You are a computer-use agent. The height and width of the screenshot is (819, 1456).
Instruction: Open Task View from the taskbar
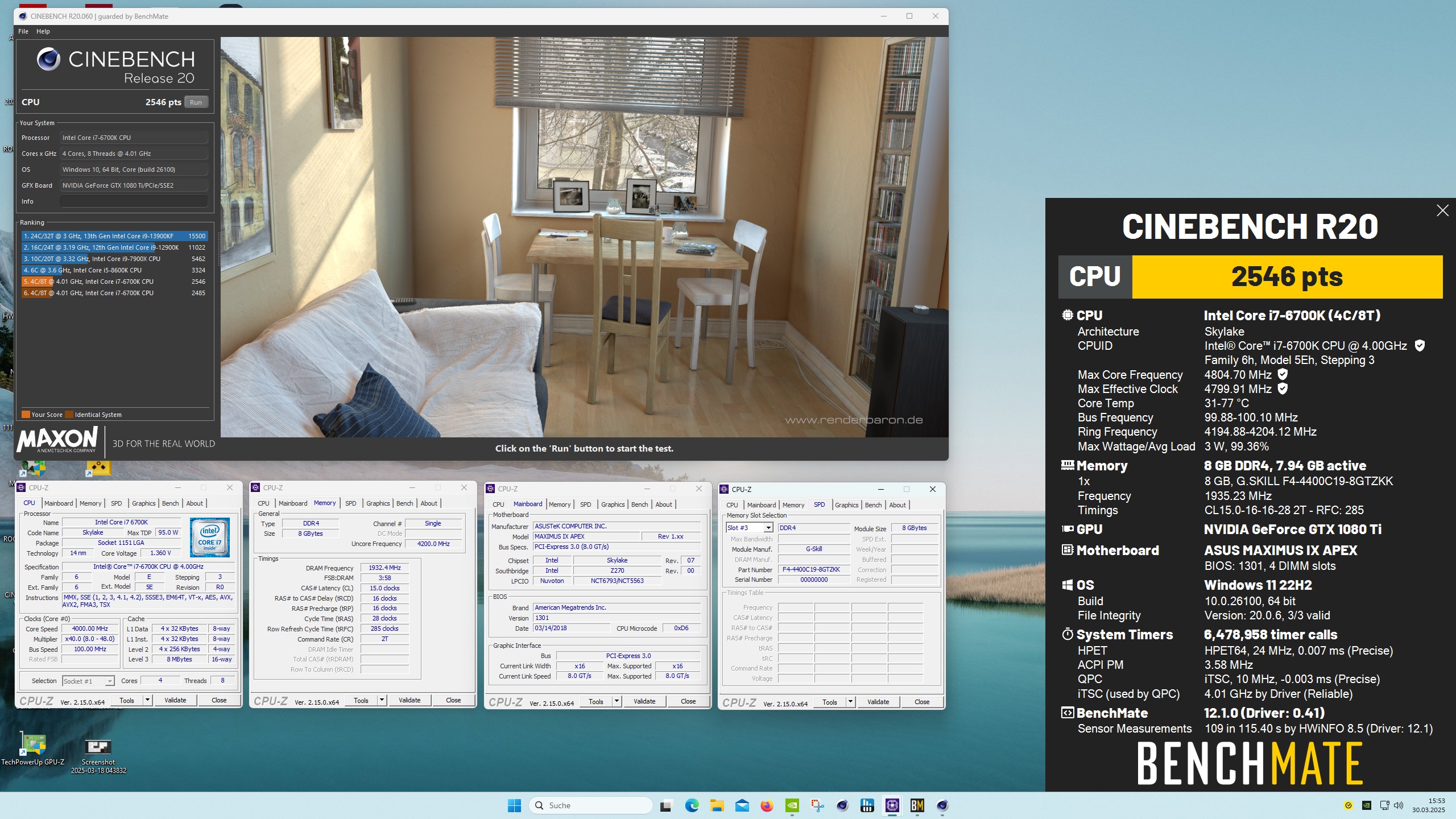[665, 805]
